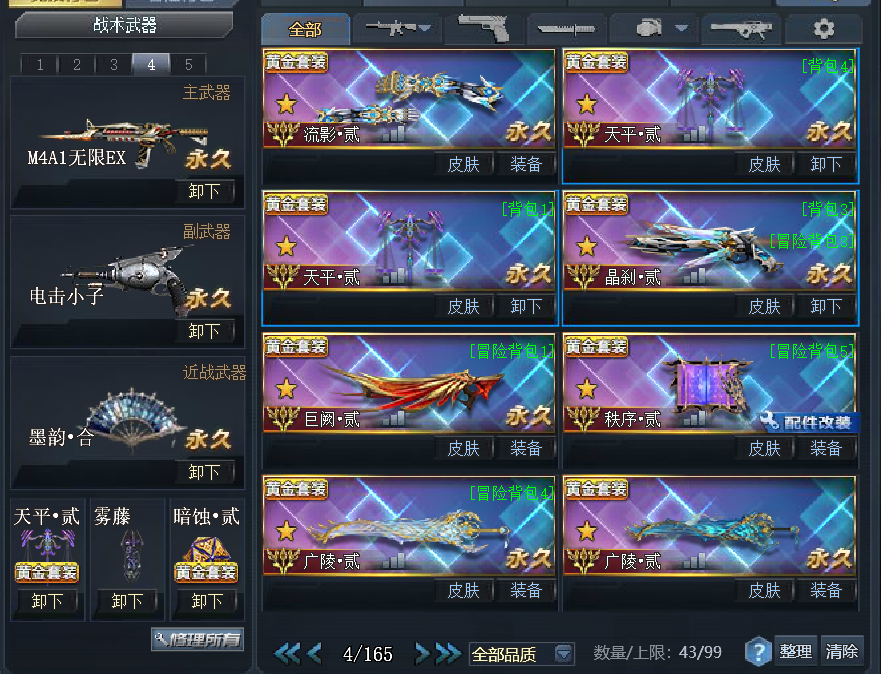
Task: Expand the rifle category dropdown arrow
Action: 425,28
